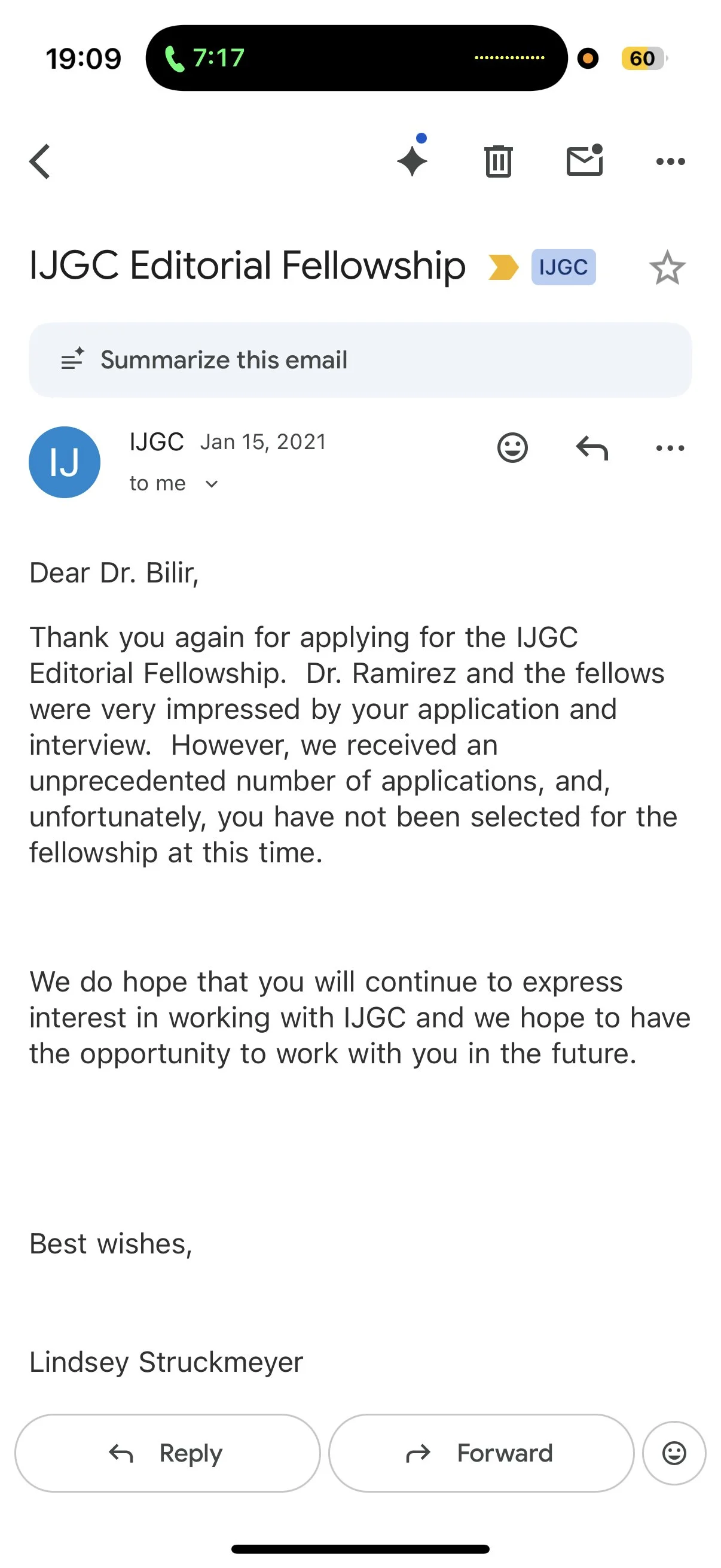Screen dimensions: 721x1568
Task: Tap the back arrow to return to inbox
Action: click(40, 161)
